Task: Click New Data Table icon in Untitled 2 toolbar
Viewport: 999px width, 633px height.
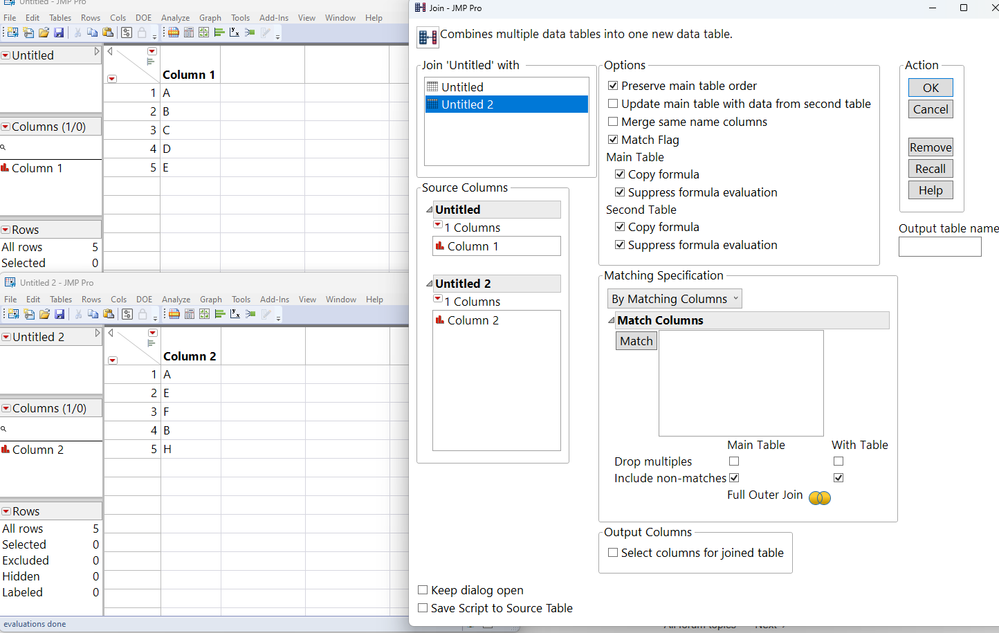Action: click(x=13, y=314)
